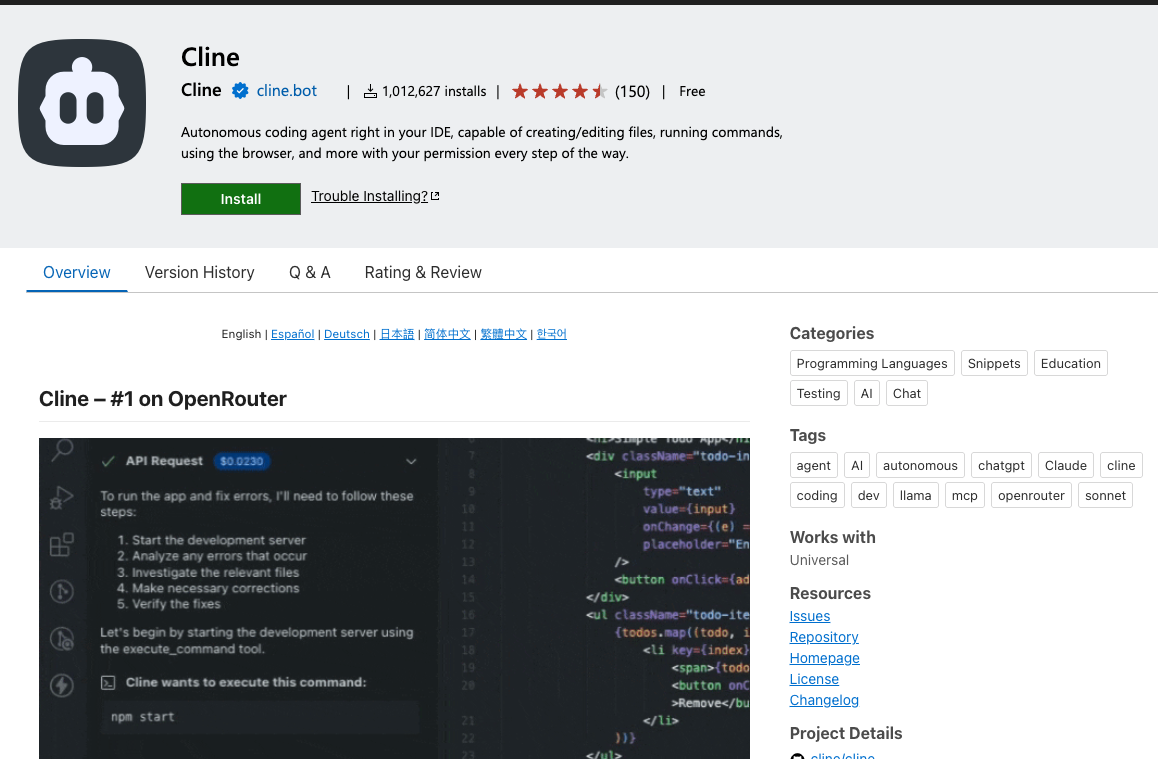This screenshot has height=759, width=1158.
Task: Select the 繁體中文 language link
Action: point(504,334)
